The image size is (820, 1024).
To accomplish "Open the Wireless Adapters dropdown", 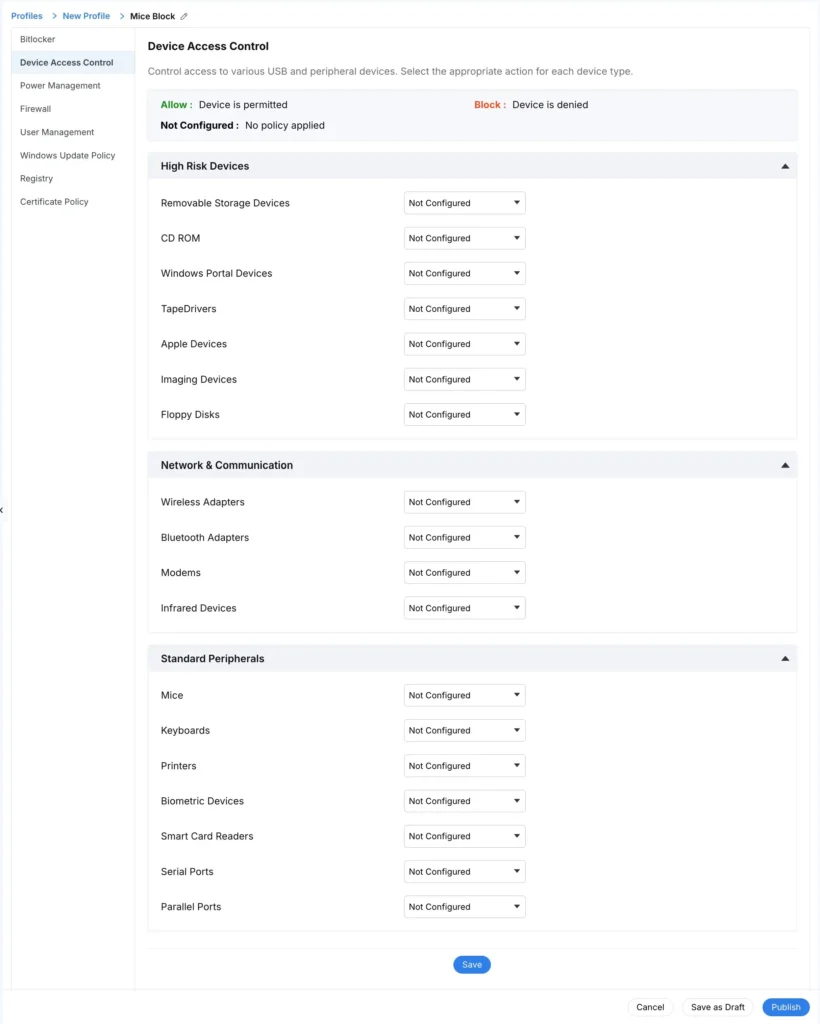I will click(464, 502).
